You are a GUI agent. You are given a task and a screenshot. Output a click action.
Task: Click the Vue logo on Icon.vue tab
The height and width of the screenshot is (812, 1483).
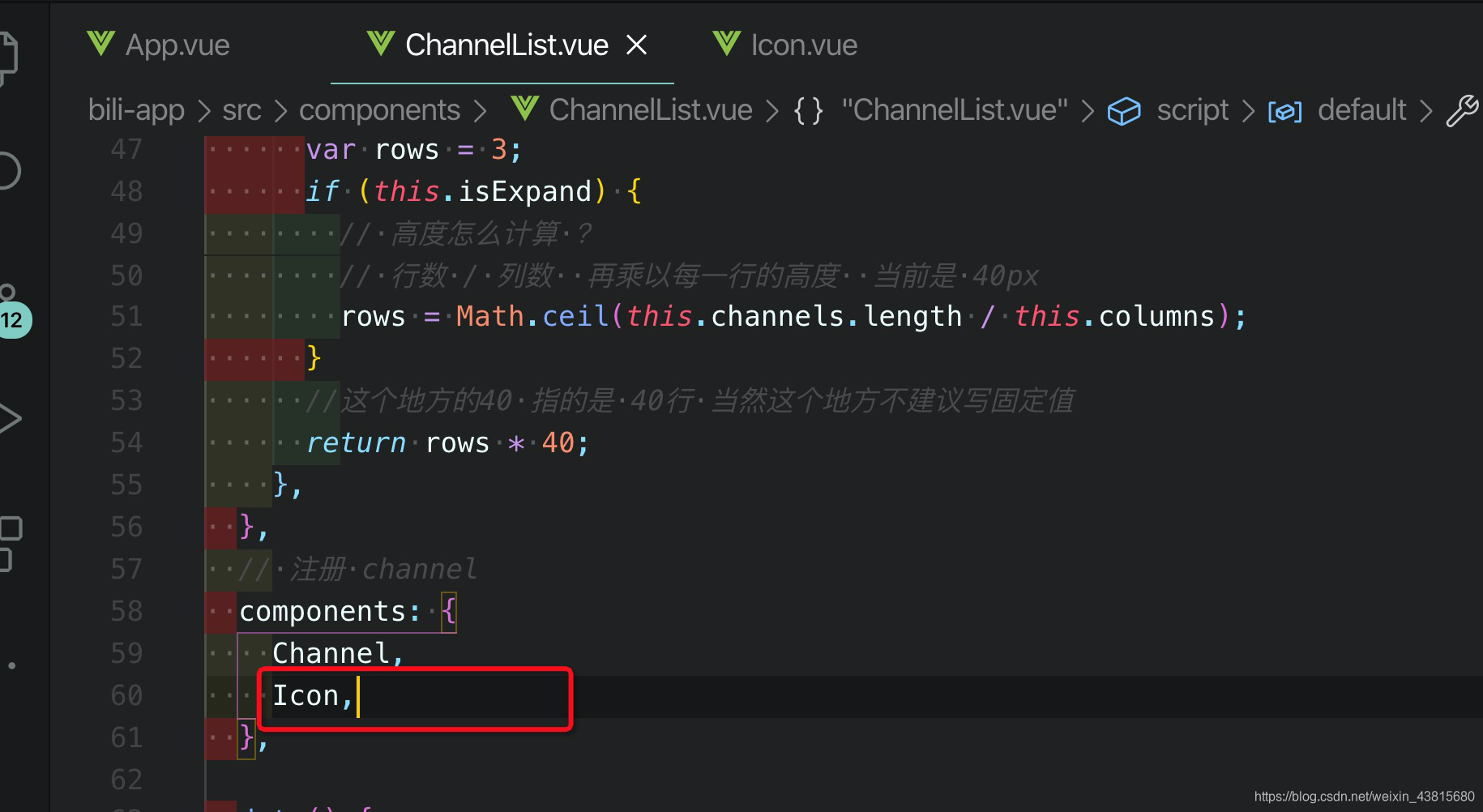[726, 43]
